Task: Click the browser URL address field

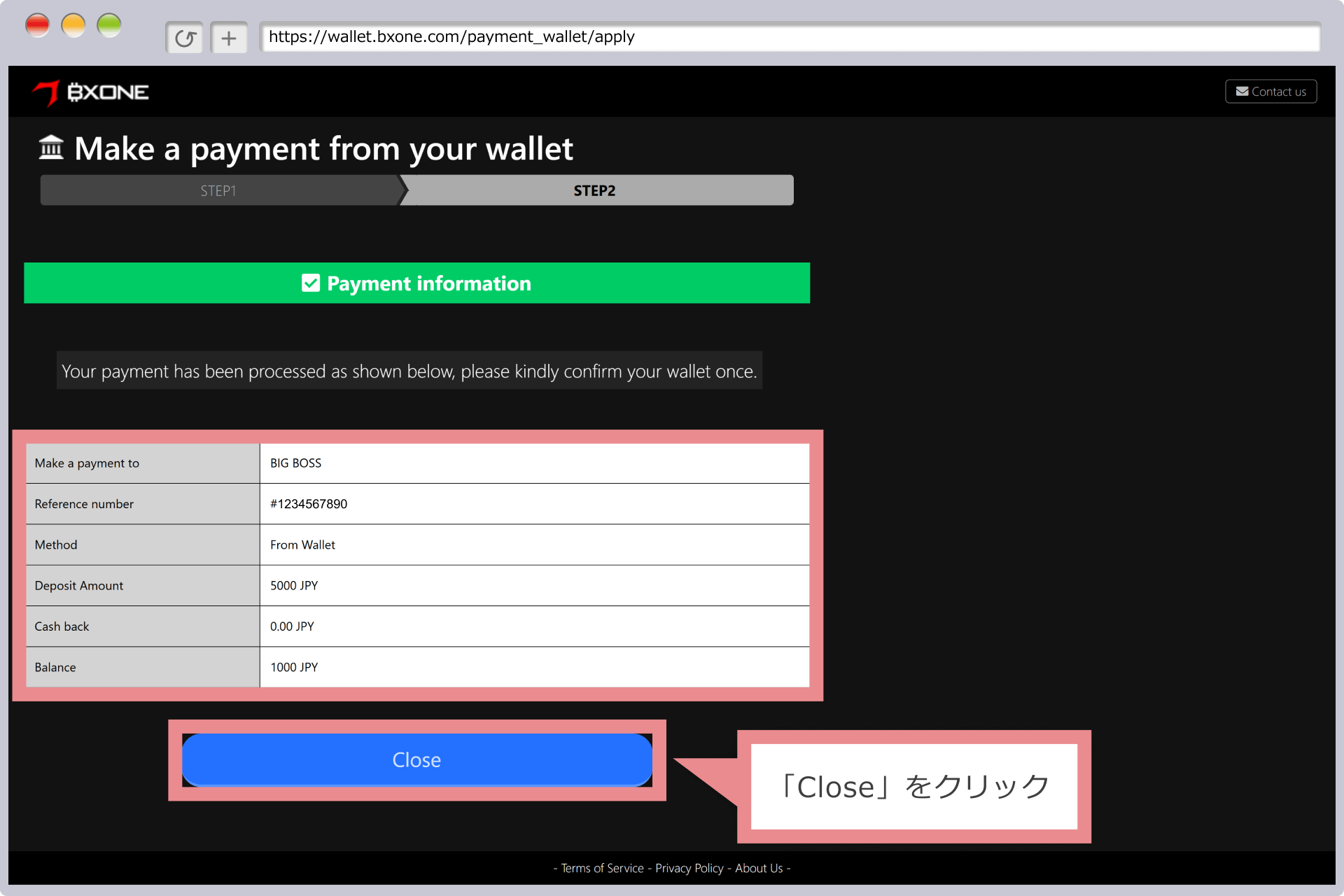Action: 790,37
